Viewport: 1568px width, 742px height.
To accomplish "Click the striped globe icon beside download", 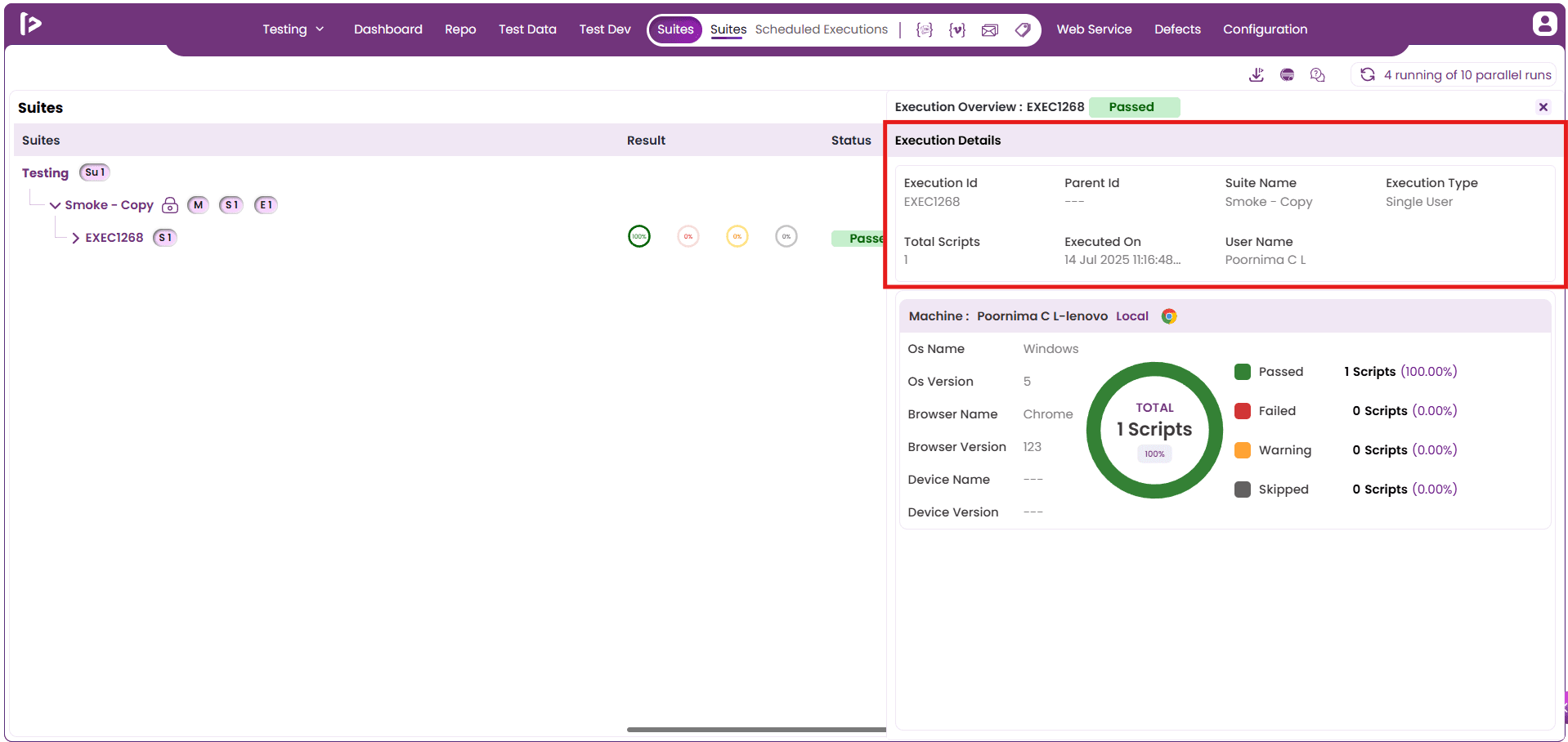I will [x=1287, y=75].
